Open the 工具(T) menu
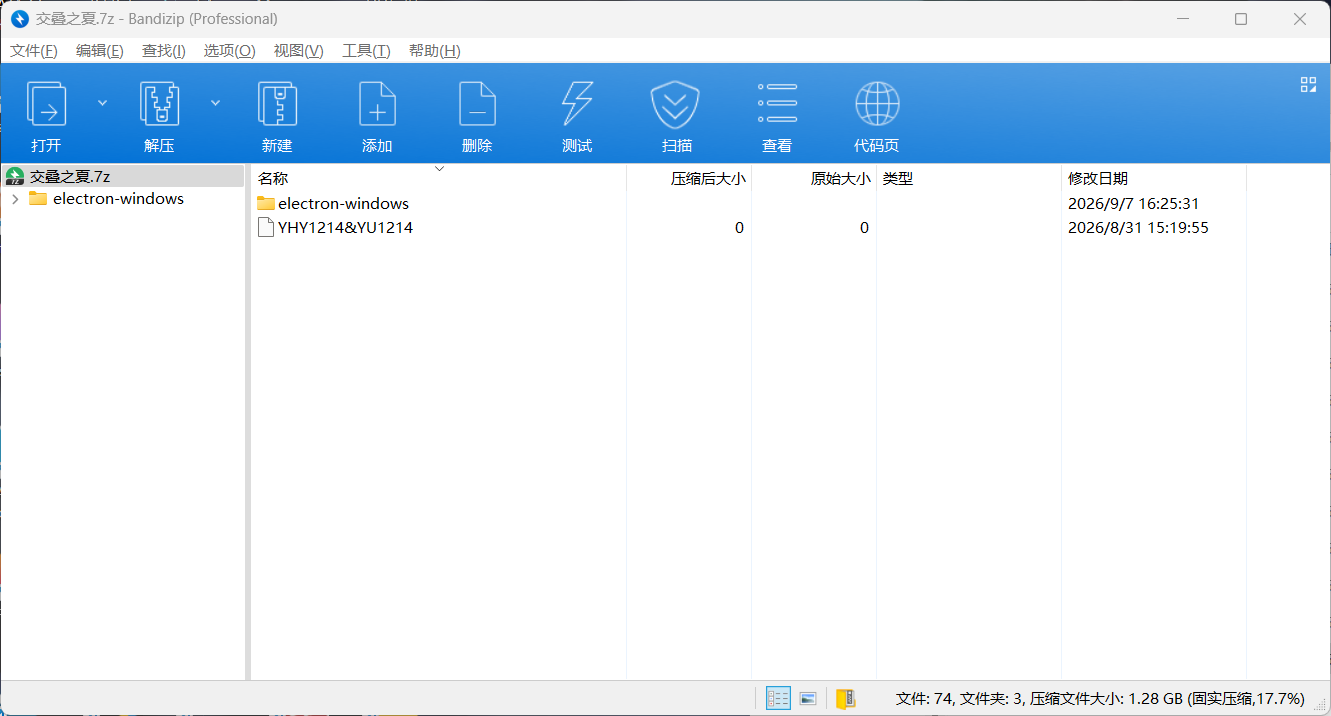1331x716 pixels. click(366, 51)
